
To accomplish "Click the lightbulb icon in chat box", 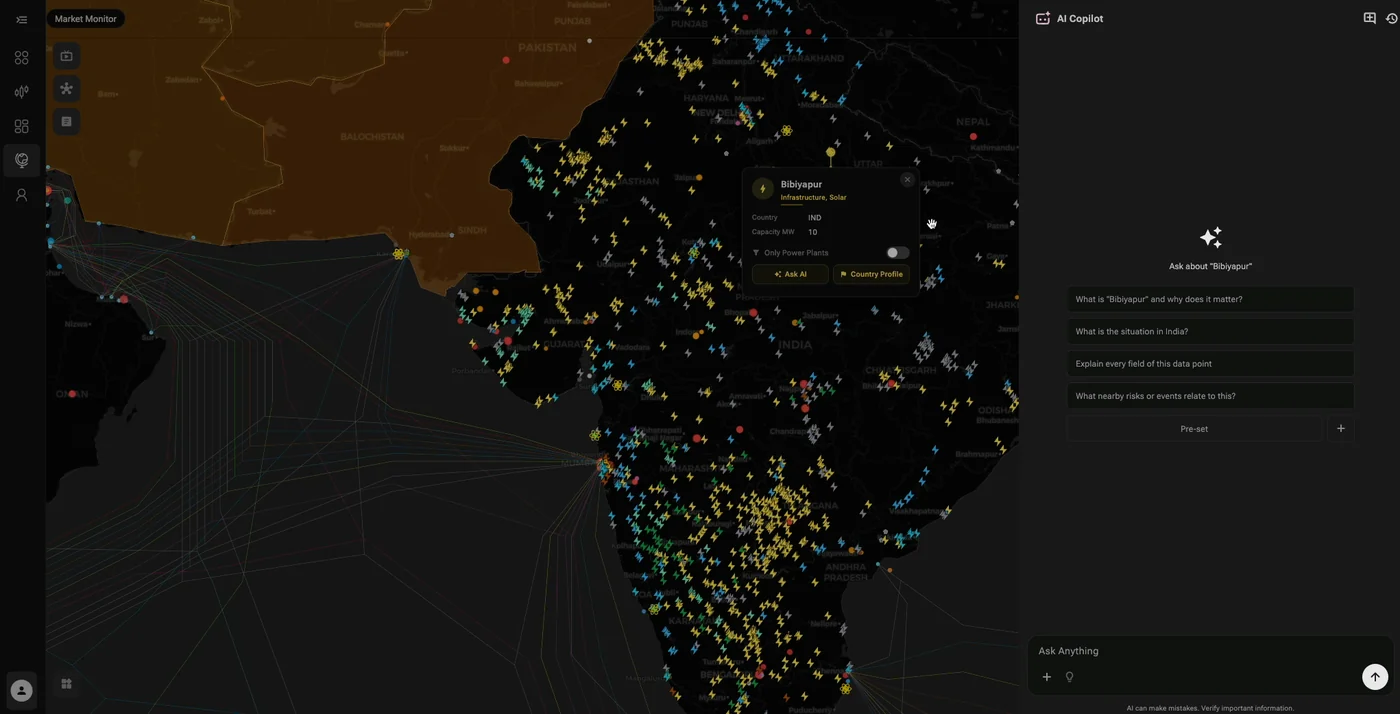I will 1069,677.
